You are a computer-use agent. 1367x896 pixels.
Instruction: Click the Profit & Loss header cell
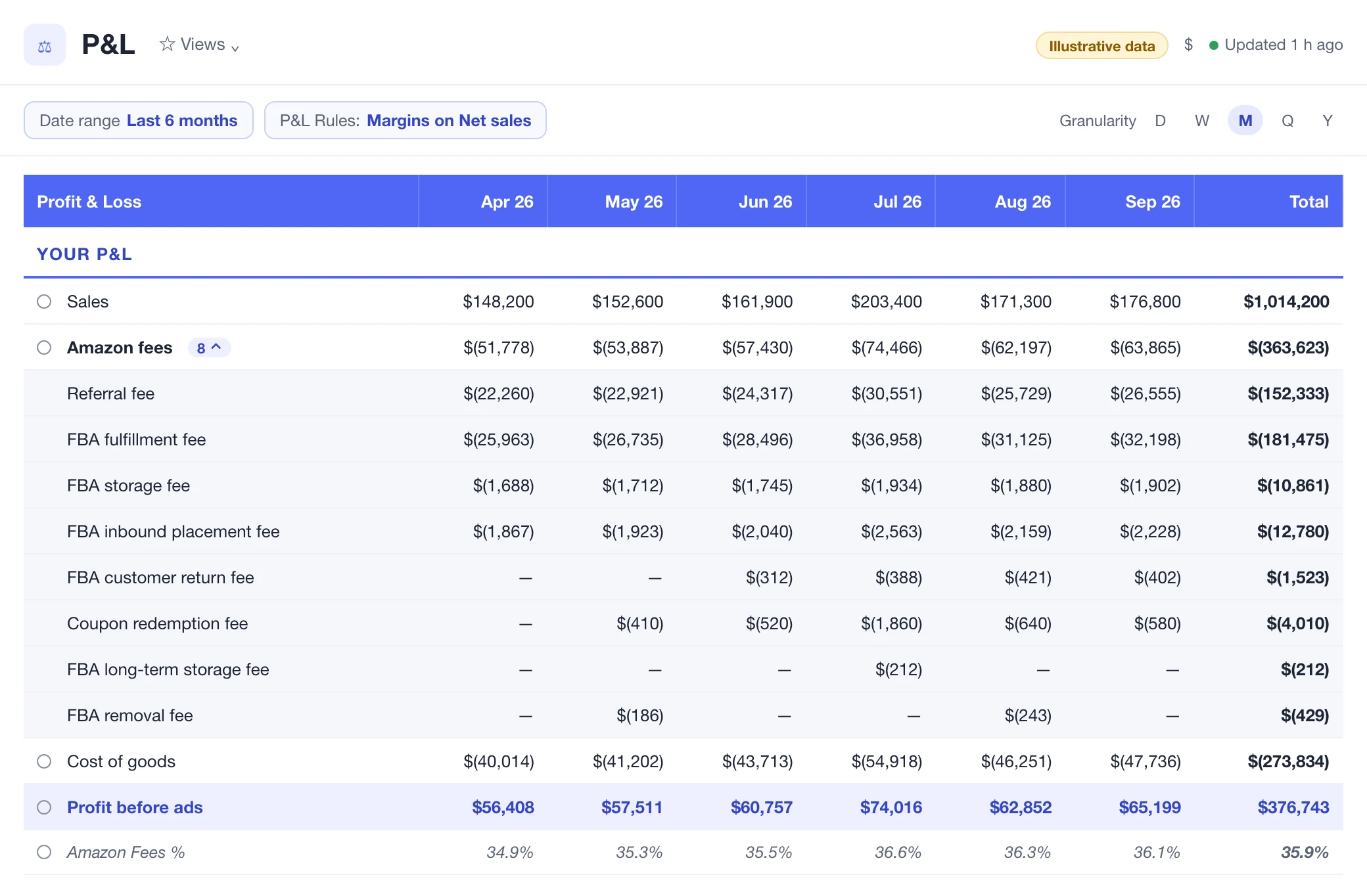[221, 201]
